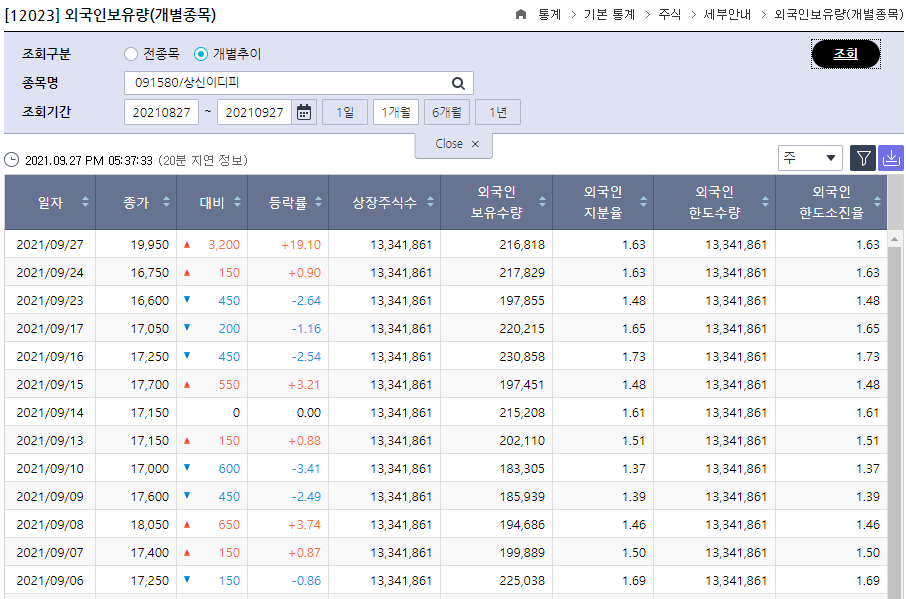This screenshot has height=599, width=906.
Task: Sort by 대비 column arrows
Action: coord(237,202)
